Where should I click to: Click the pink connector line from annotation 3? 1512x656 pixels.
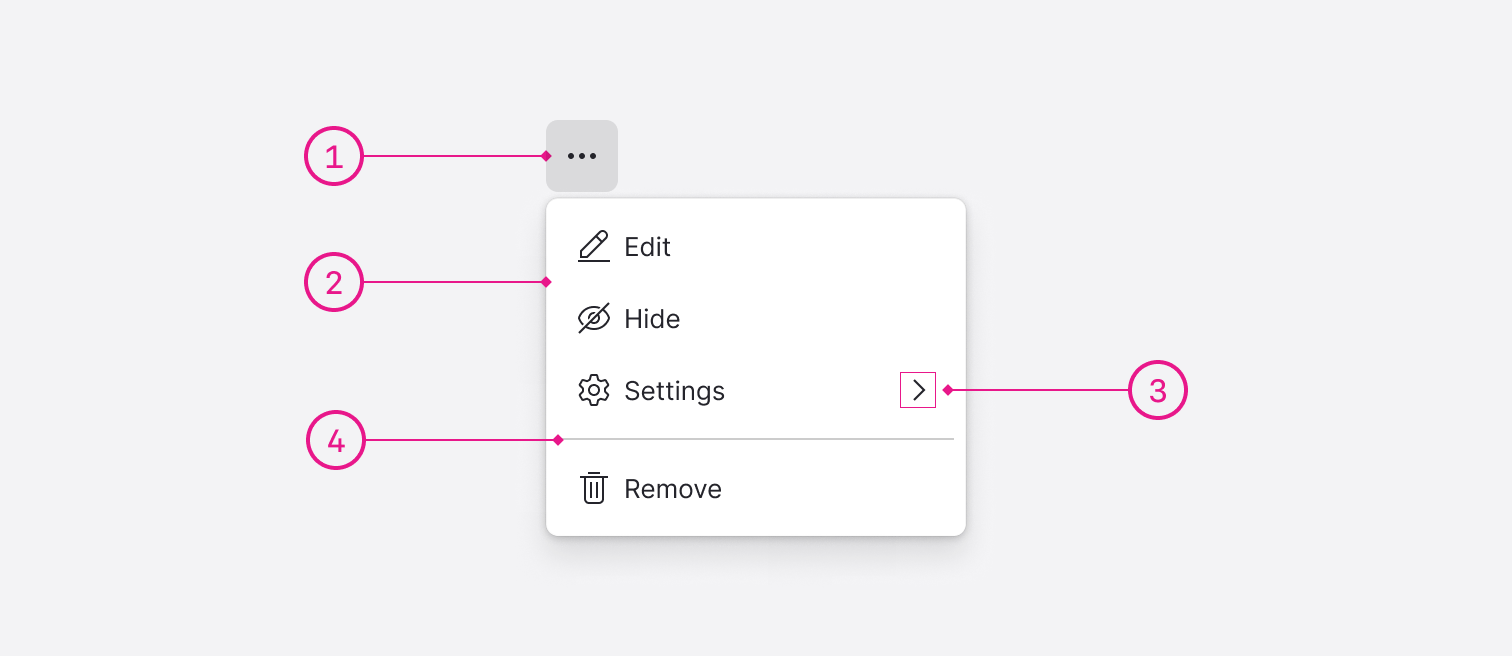(x=1040, y=390)
